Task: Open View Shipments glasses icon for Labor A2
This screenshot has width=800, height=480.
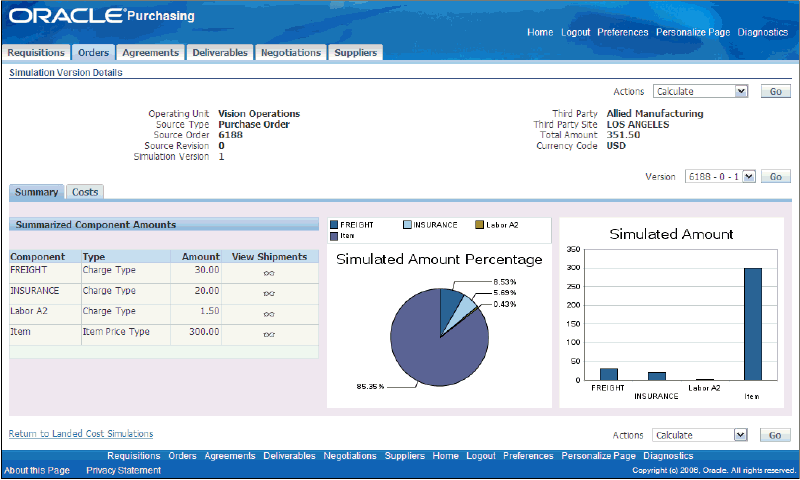Action: pos(269,314)
